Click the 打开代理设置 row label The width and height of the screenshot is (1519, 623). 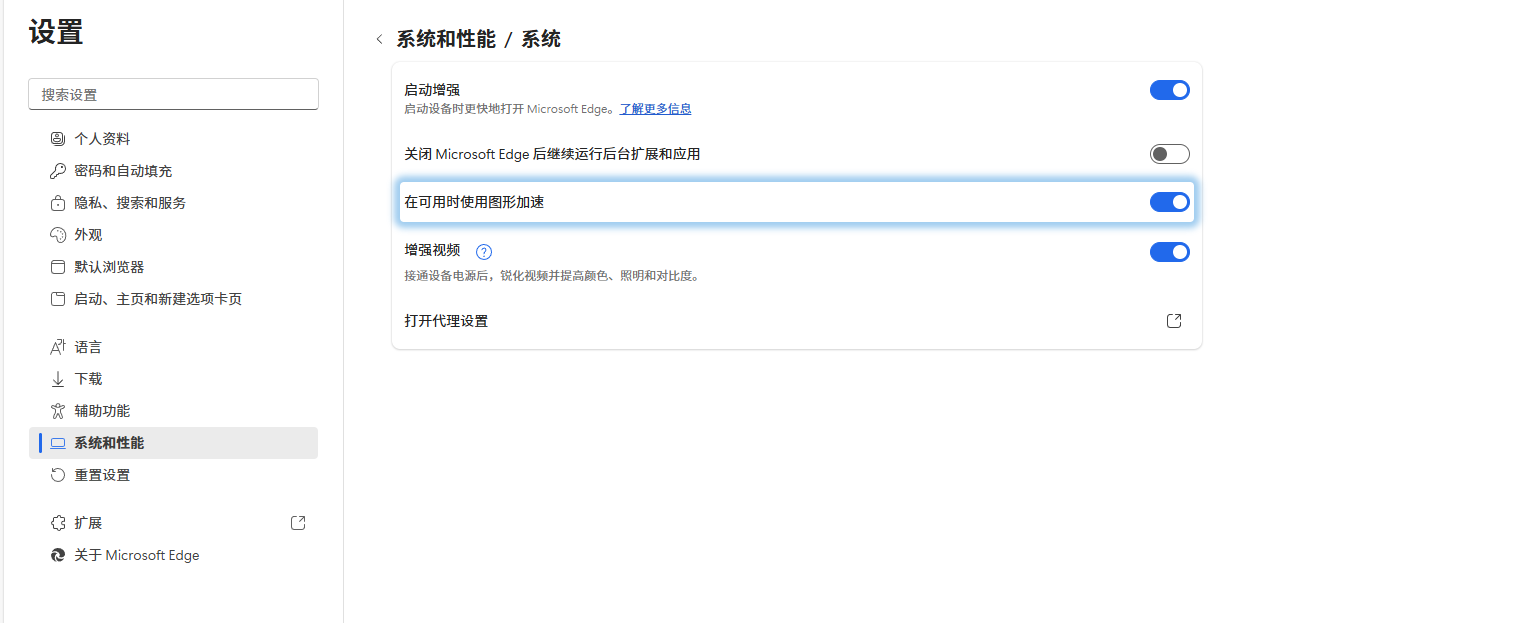(446, 321)
